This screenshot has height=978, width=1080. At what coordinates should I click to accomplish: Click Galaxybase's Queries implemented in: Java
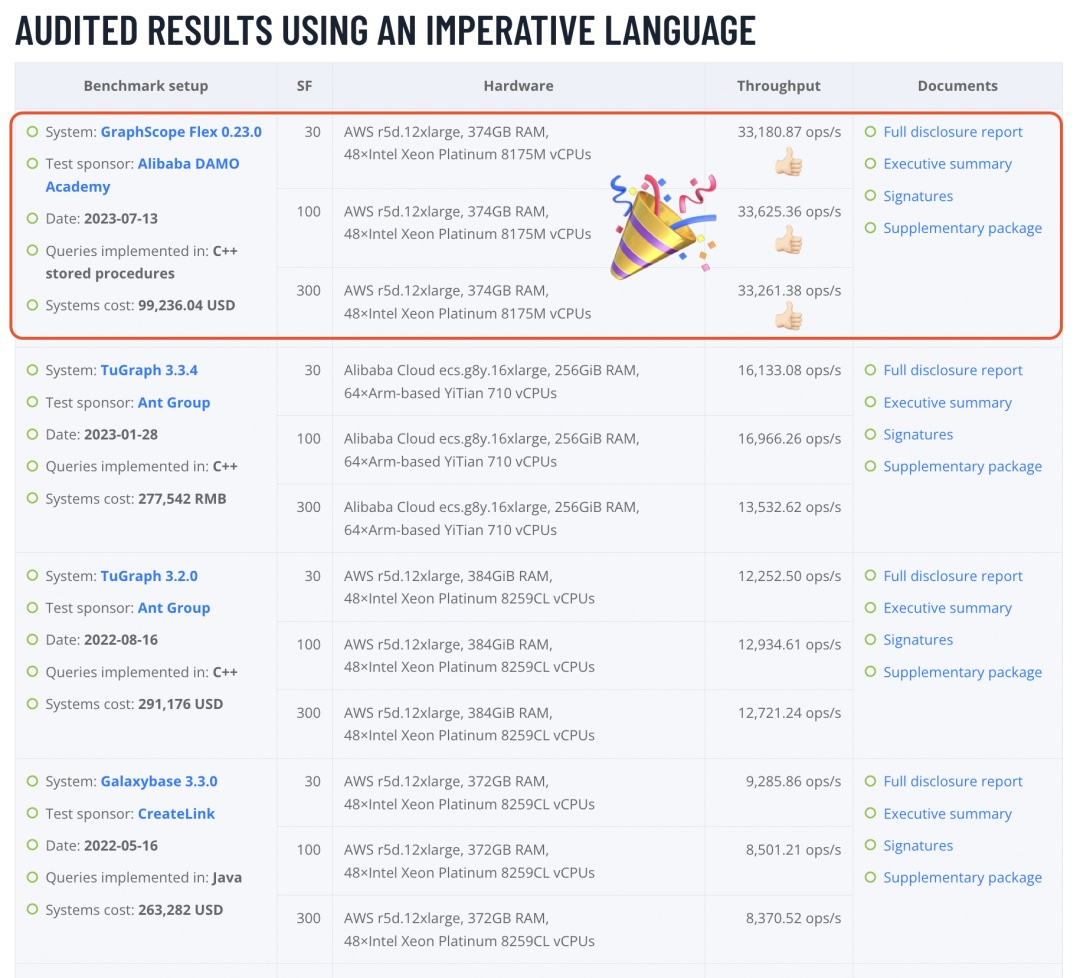(x=143, y=877)
